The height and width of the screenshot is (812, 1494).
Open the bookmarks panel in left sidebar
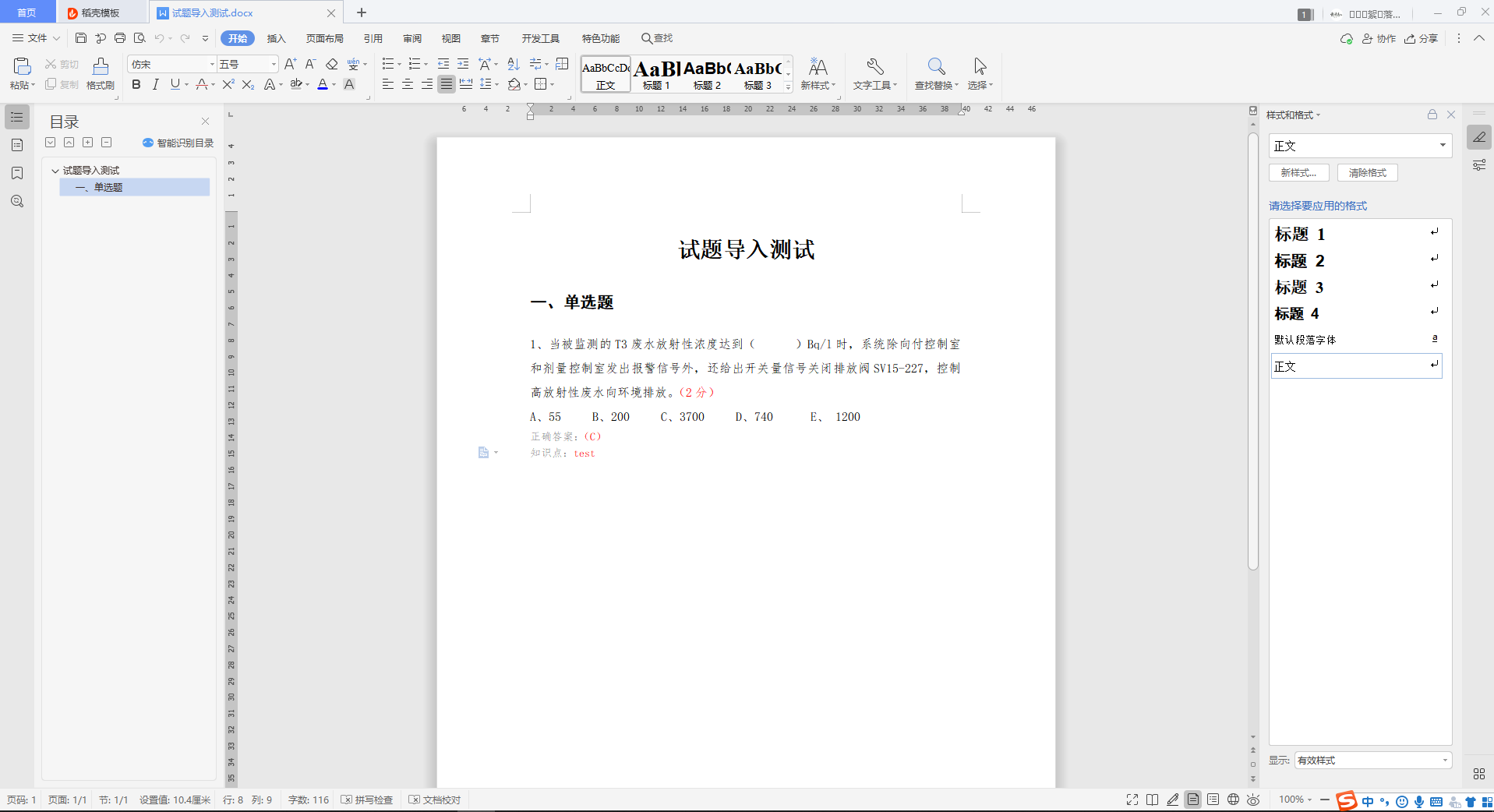tap(16, 173)
